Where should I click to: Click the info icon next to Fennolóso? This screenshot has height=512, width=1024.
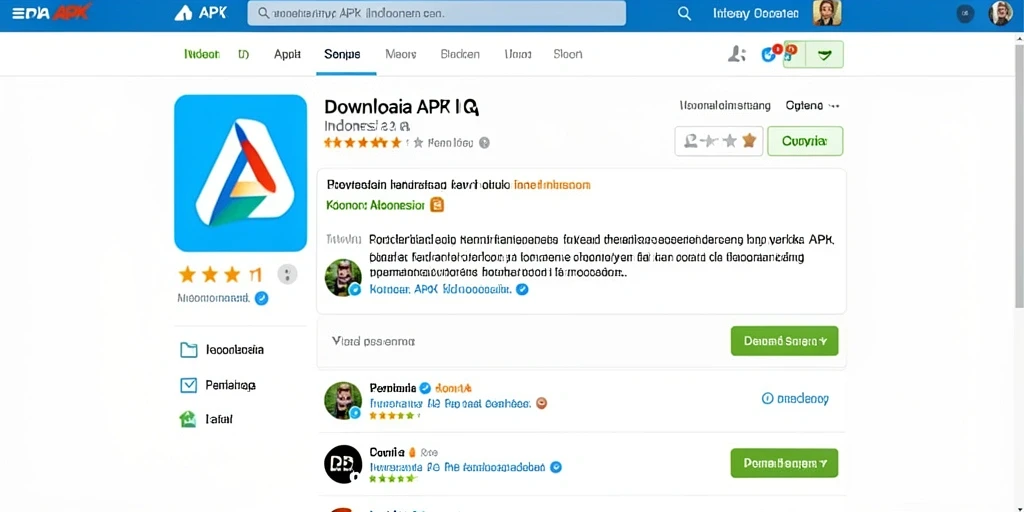484,142
